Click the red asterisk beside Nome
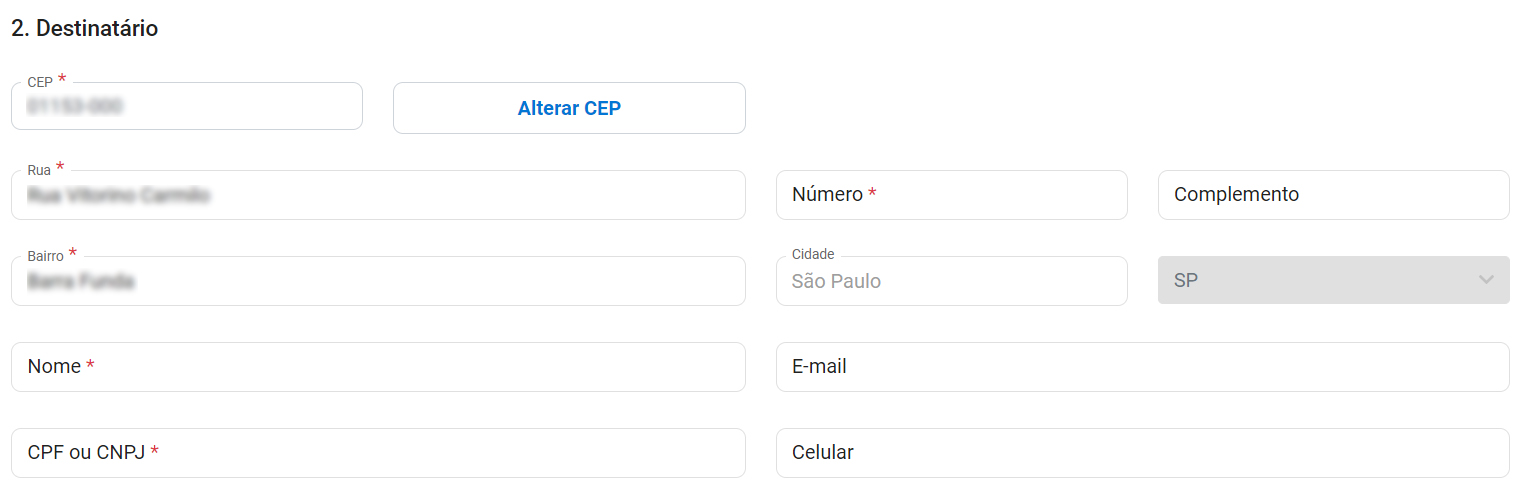This screenshot has width=1522, height=494. tap(90, 366)
